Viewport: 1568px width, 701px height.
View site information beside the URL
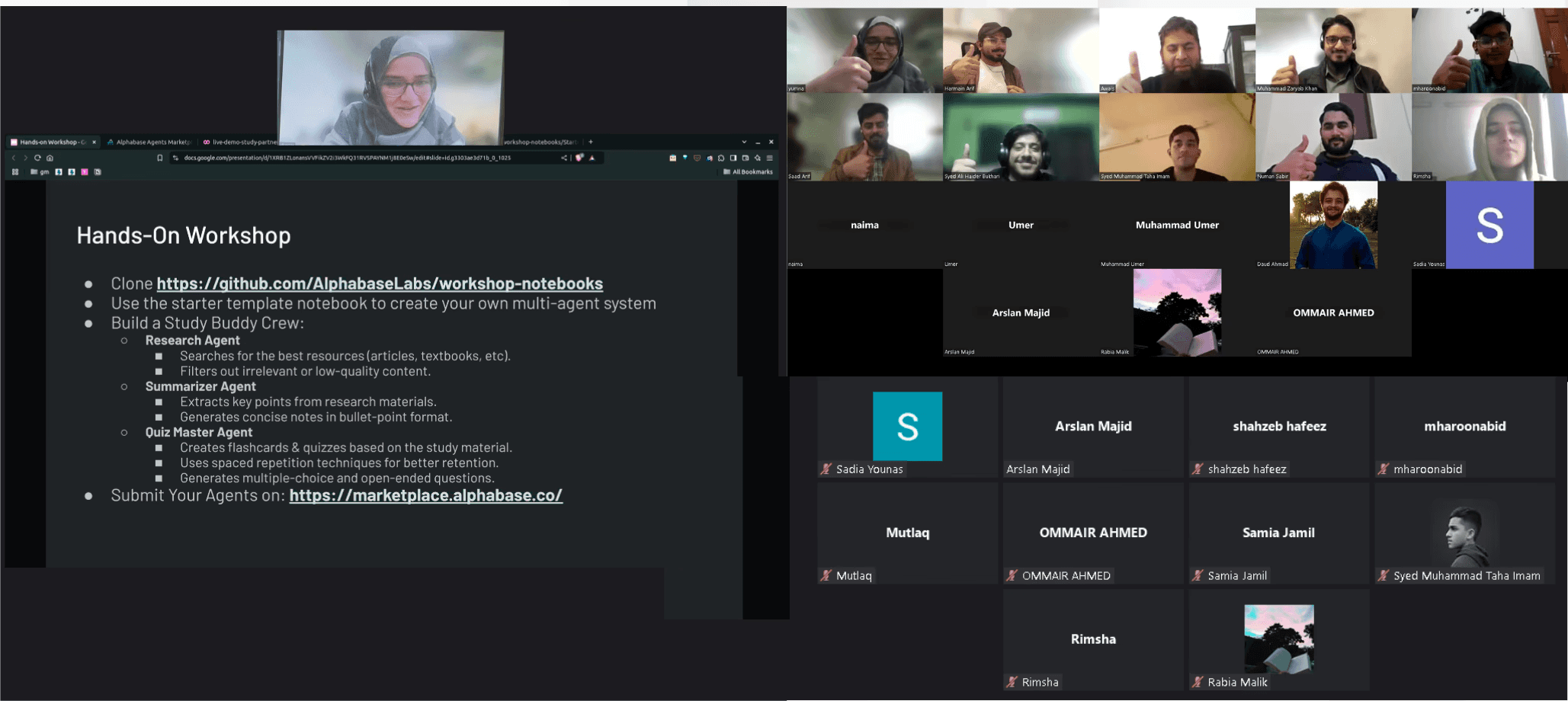click(x=175, y=158)
